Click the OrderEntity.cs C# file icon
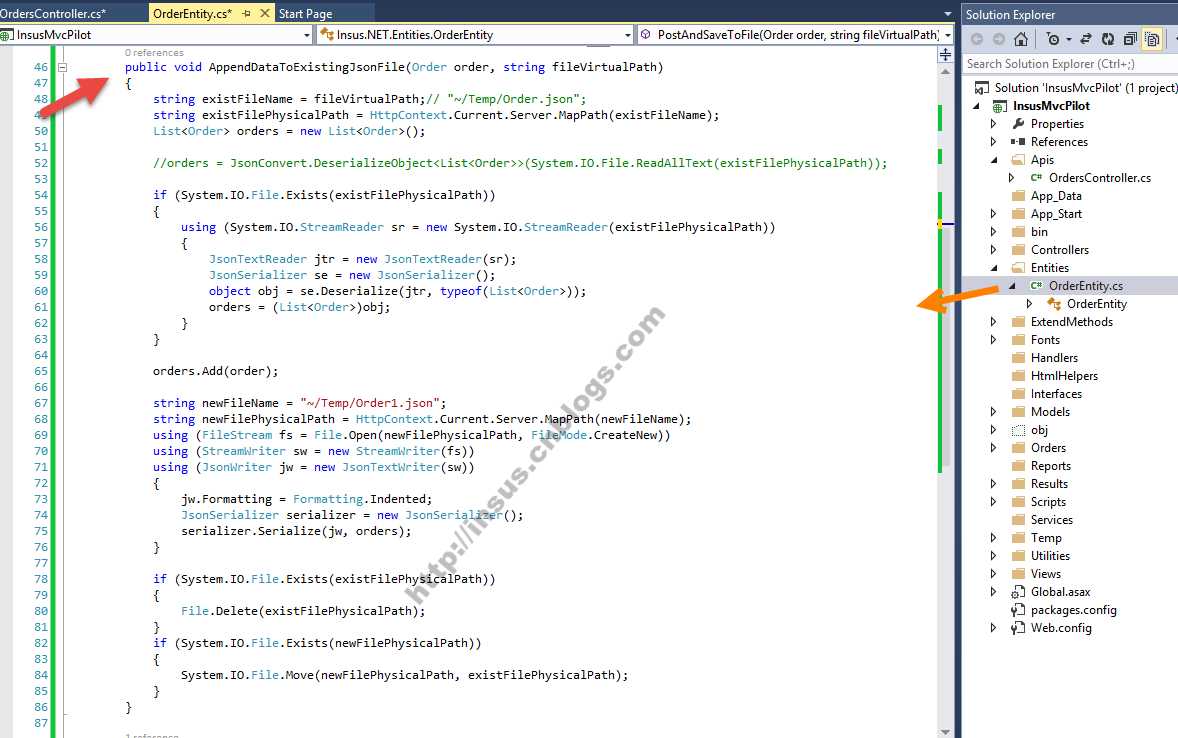Viewport: 1178px width, 738px height. pos(1036,286)
